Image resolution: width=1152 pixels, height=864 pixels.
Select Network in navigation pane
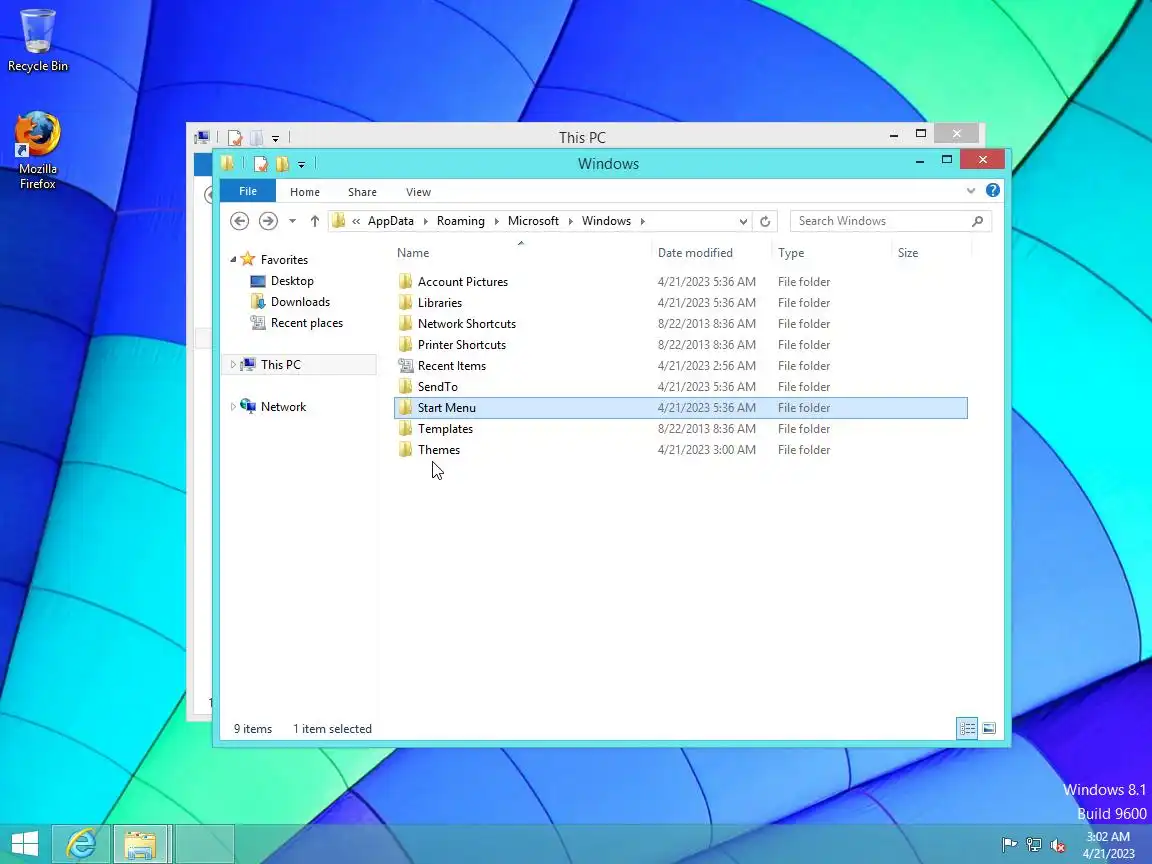(x=283, y=406)
